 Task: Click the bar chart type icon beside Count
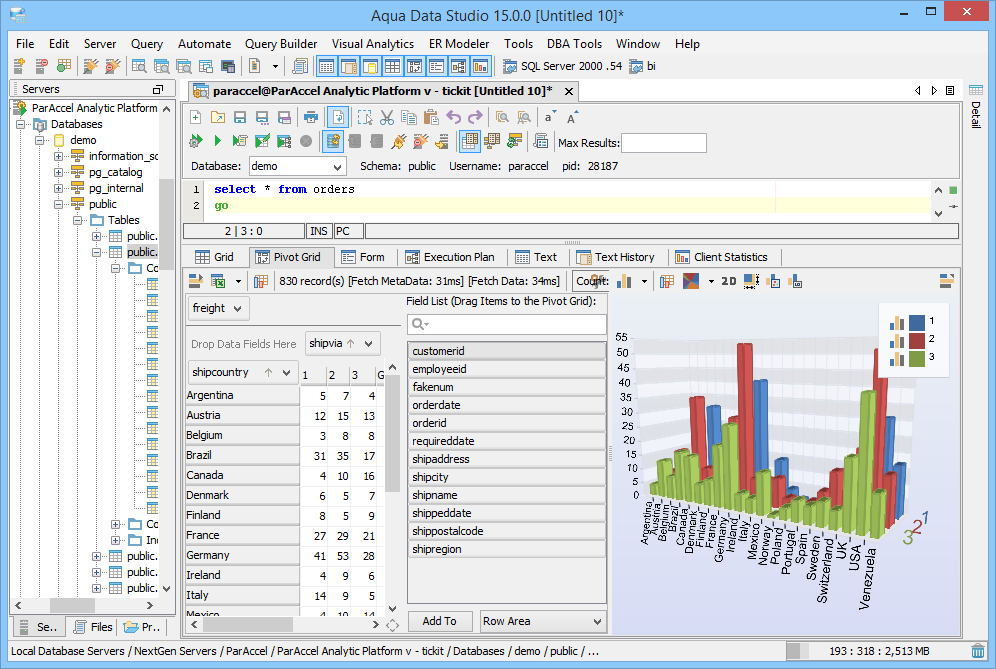coord(624,281)
